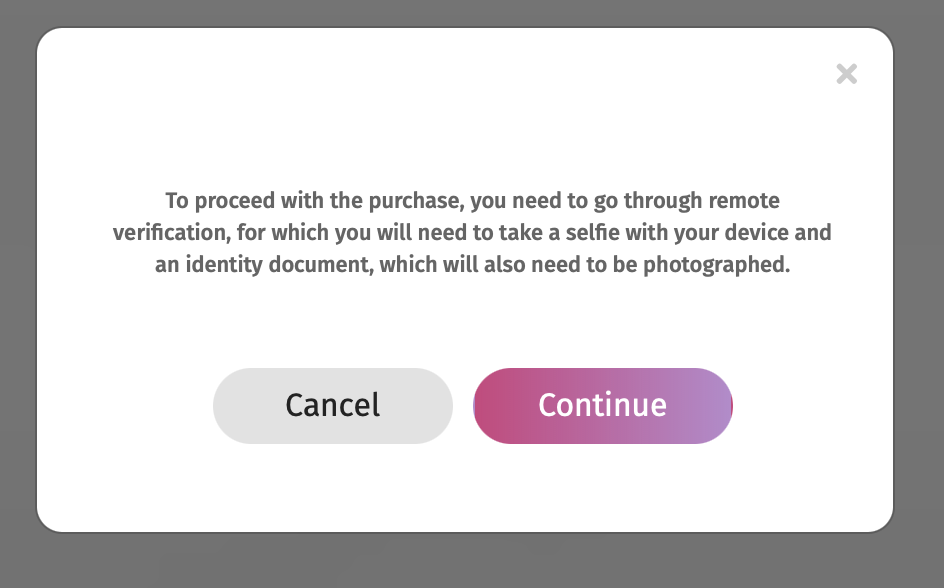The image size is (944, 588).
Task: Click the dimmed backdrop outside the dialog
Action: [18, 300]
